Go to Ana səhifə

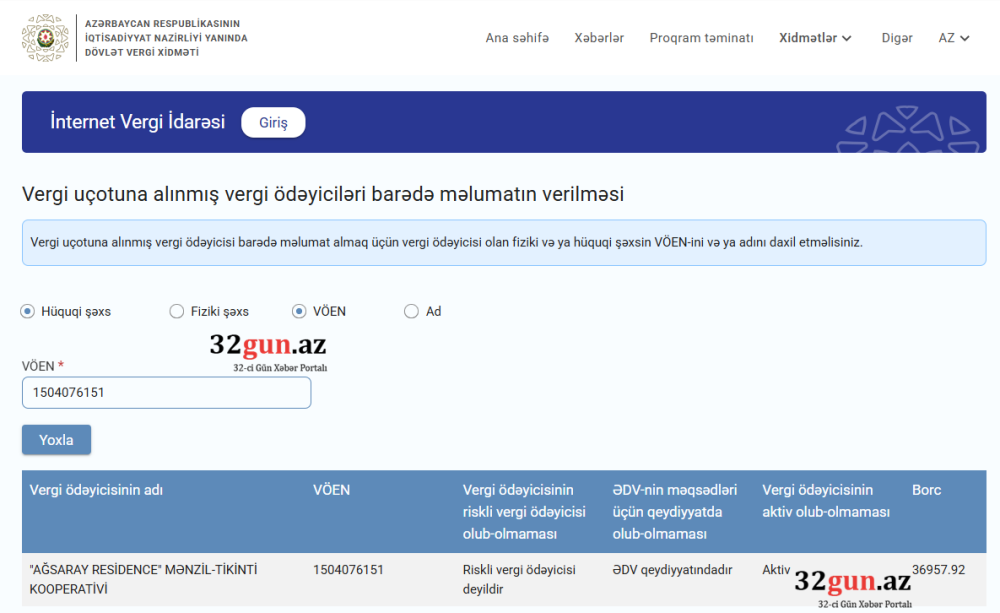[517, 38]
